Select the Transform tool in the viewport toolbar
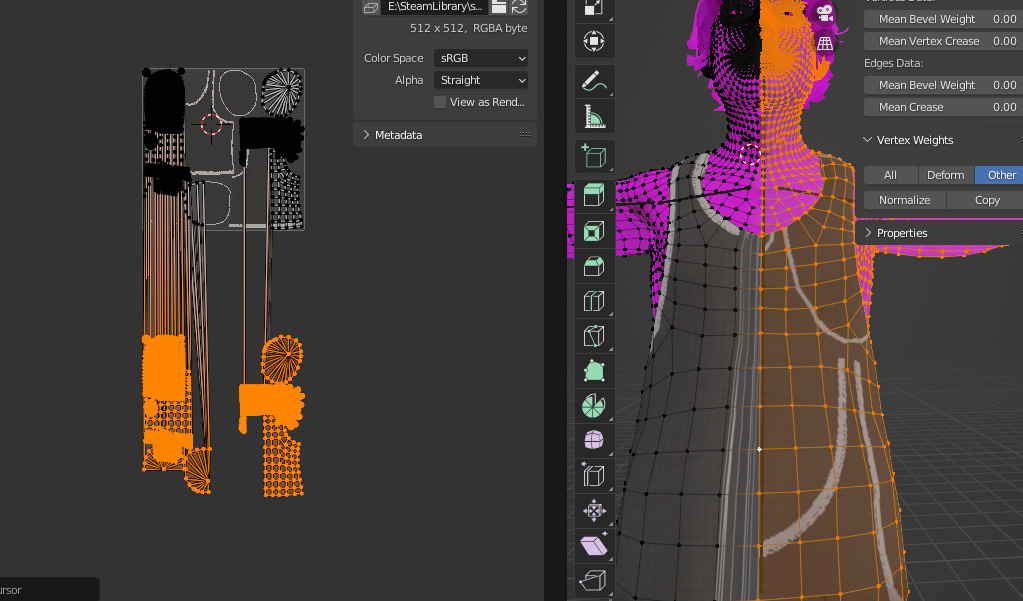1023x601 pixels. coord(594,41)
